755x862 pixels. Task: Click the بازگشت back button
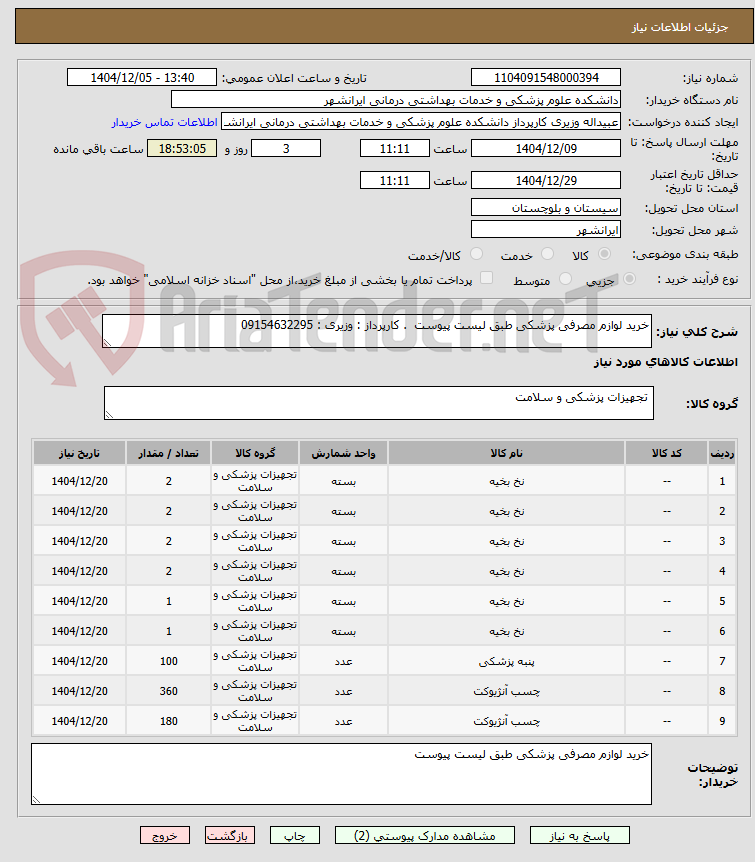click(229, 836)
